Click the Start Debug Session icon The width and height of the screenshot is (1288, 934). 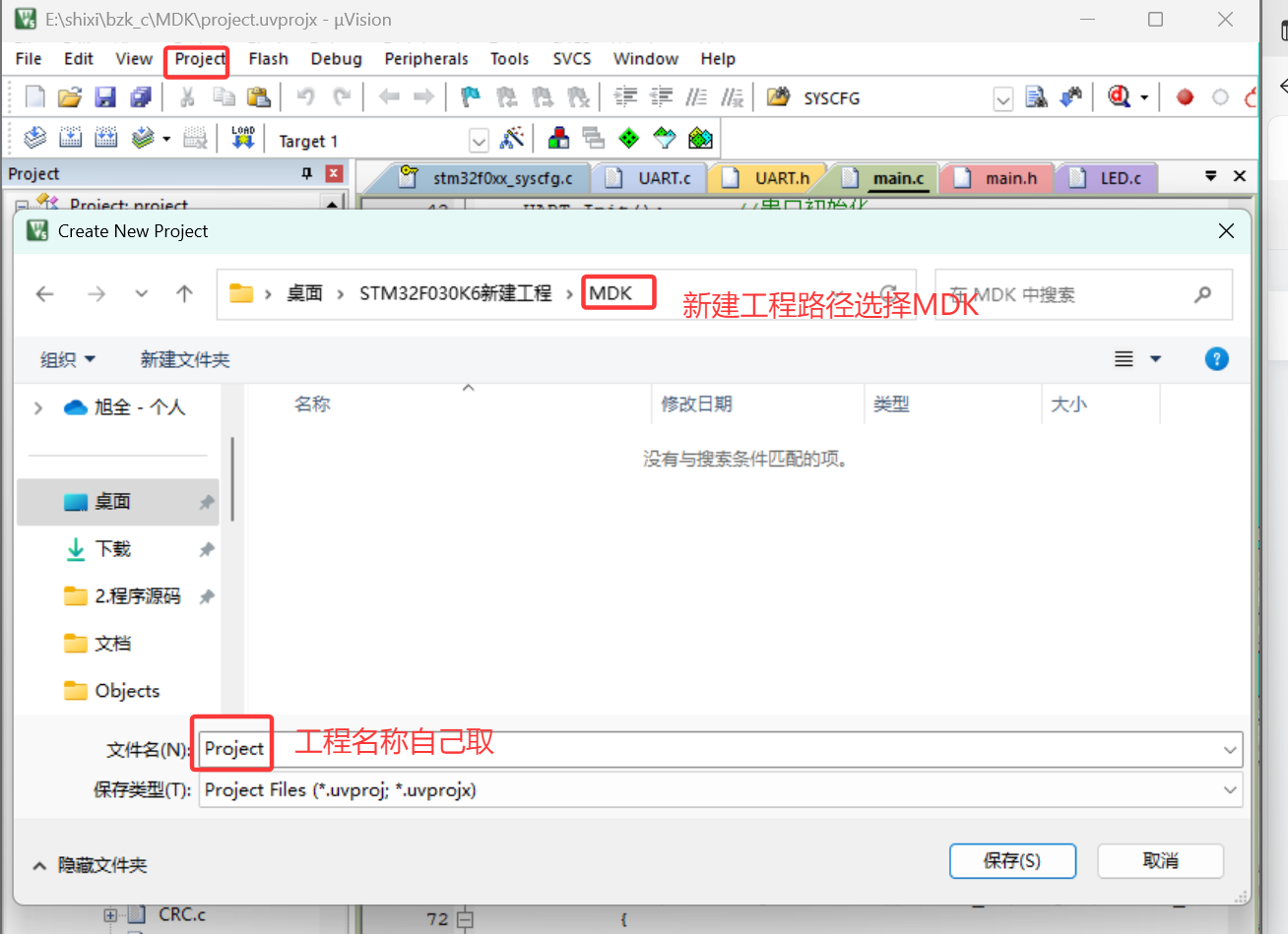[1120, 96]
